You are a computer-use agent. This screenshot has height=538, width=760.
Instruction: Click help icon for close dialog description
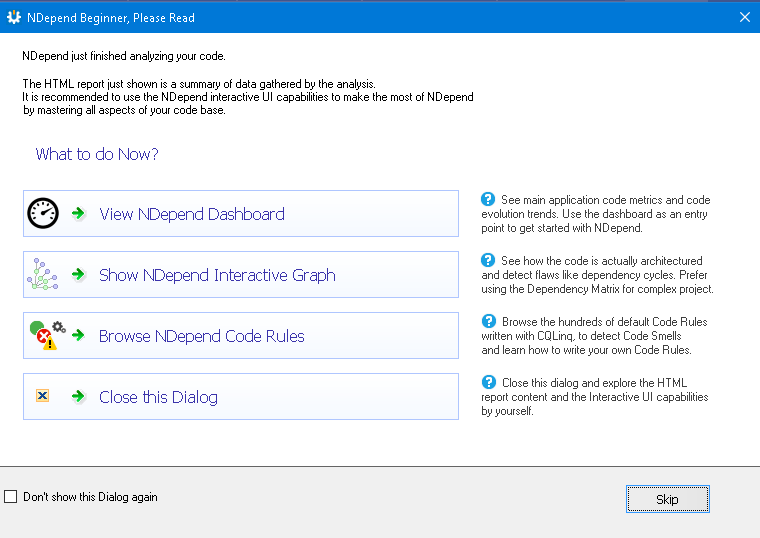[489, 382]
